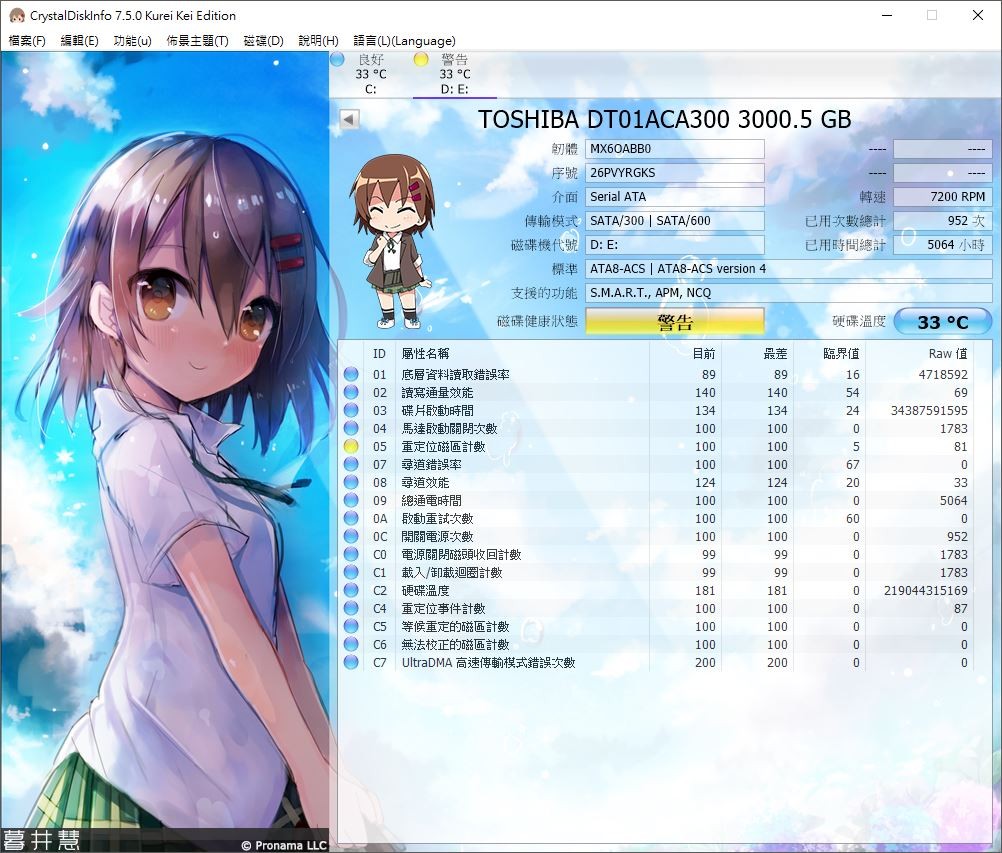The image size is (1002, 853).
Task: Open the 功能(u) menu
Action: [132, 41]
